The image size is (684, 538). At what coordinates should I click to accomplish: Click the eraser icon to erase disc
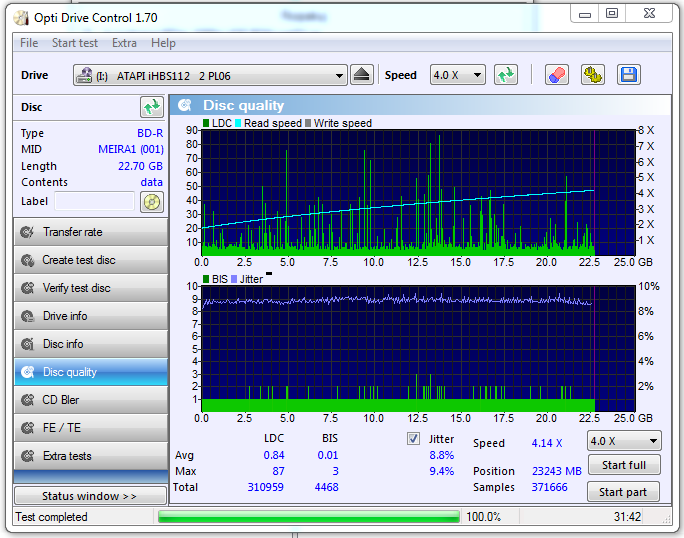[557, 75]
